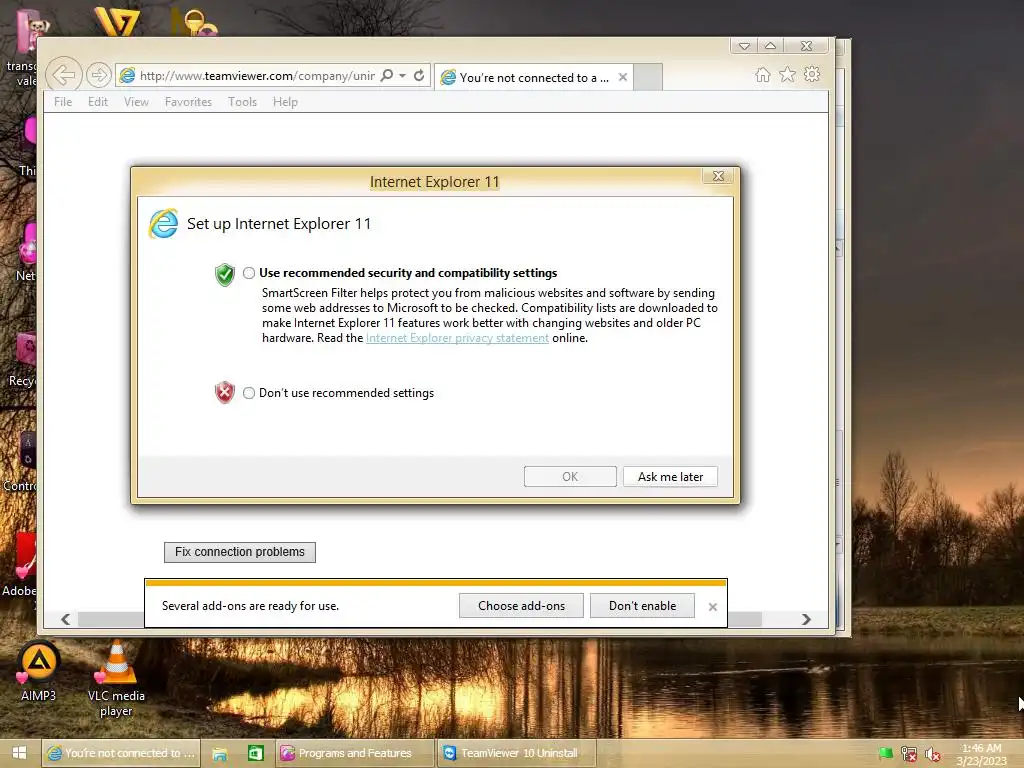Open the File menu

[63, 102]
